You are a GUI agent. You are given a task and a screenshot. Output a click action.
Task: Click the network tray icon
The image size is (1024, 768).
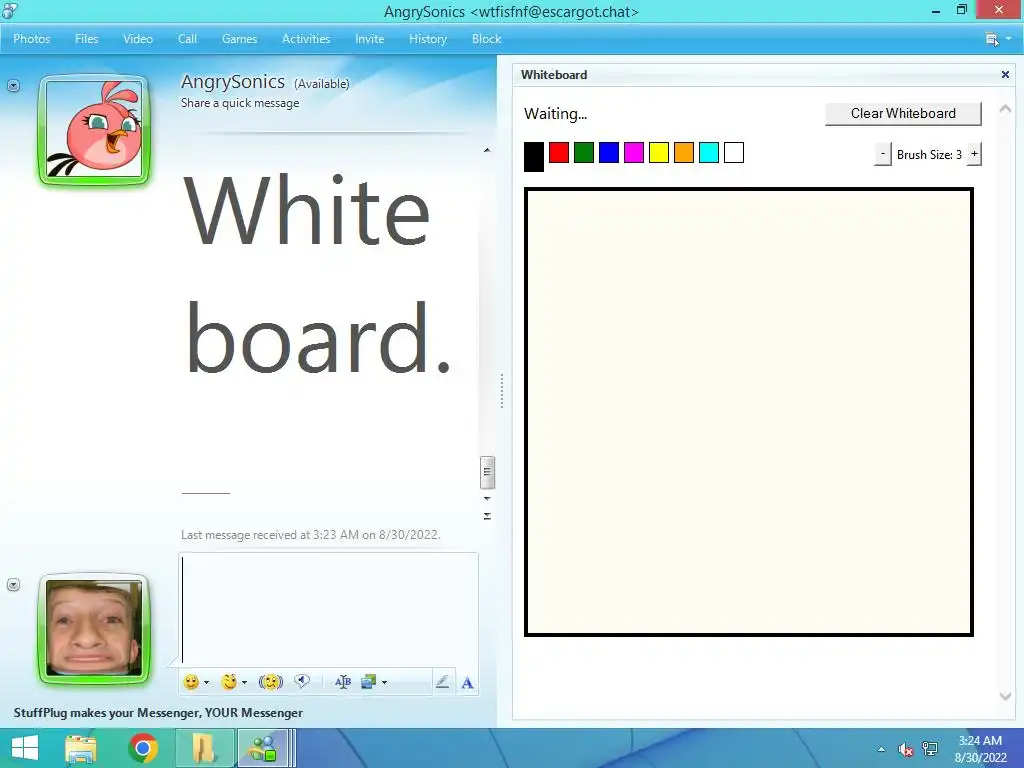point(930,749)
